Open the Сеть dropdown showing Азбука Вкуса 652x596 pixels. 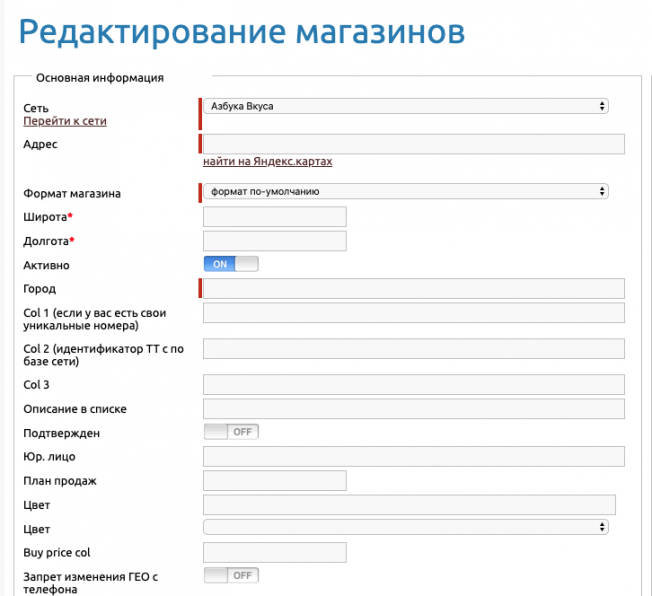coord(406,106)
